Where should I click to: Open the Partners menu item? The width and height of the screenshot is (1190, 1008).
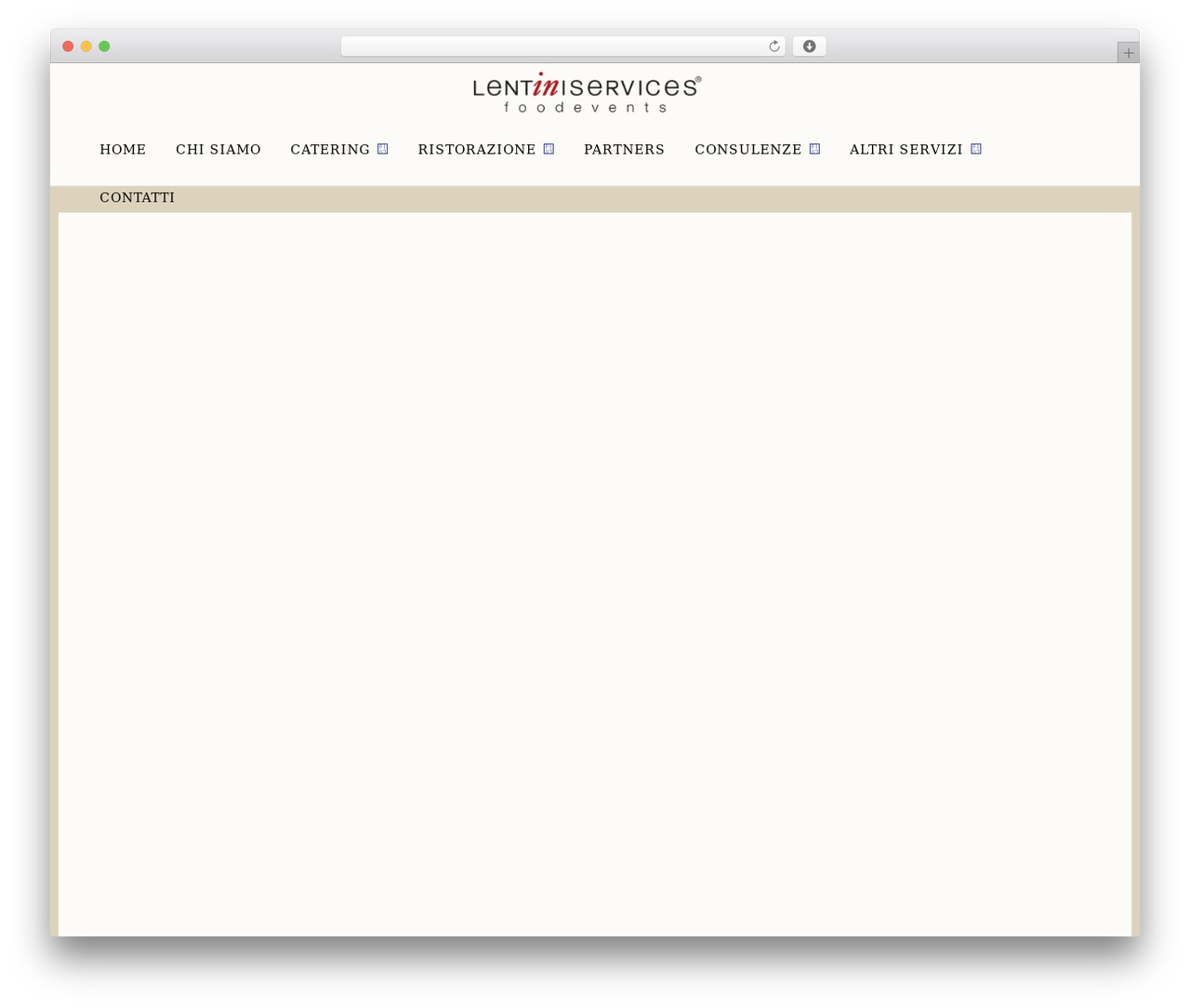(625, 150)
